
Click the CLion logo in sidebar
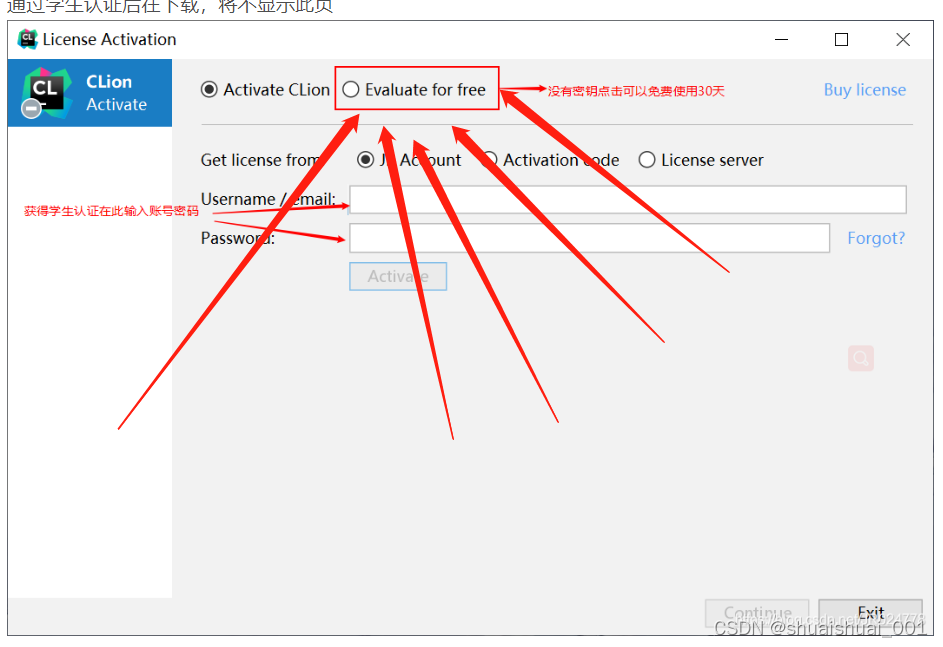point(45,93)
